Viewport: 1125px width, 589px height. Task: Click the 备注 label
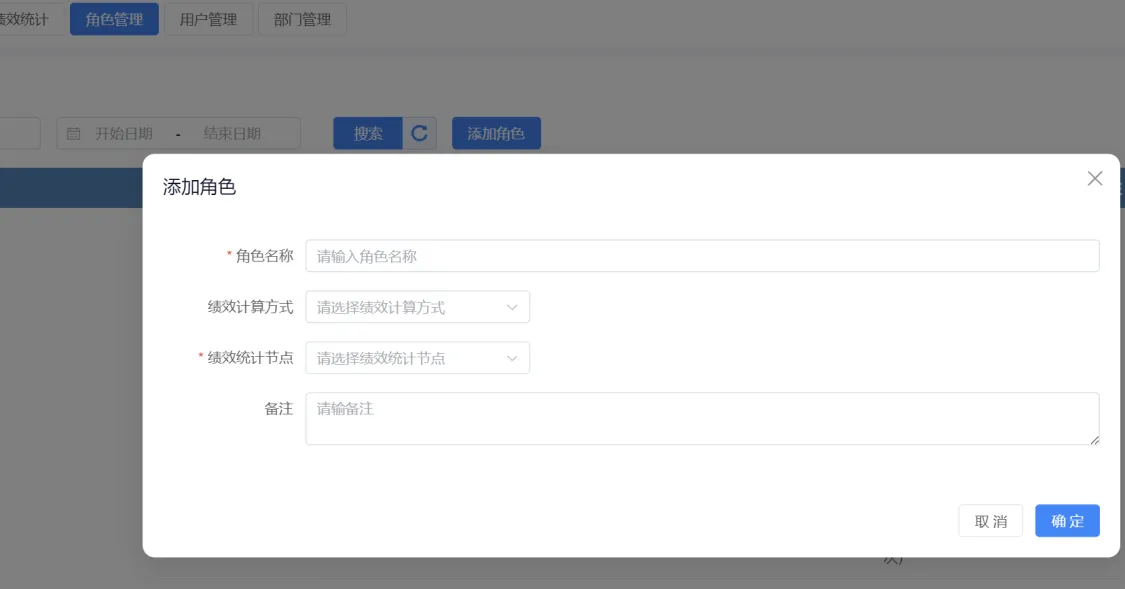tap(279, 409)
